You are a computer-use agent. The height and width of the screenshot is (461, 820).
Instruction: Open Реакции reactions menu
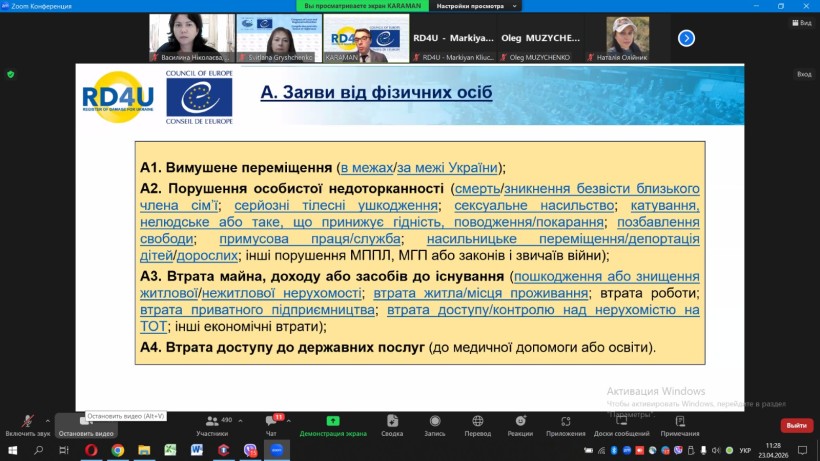point(520,425)
